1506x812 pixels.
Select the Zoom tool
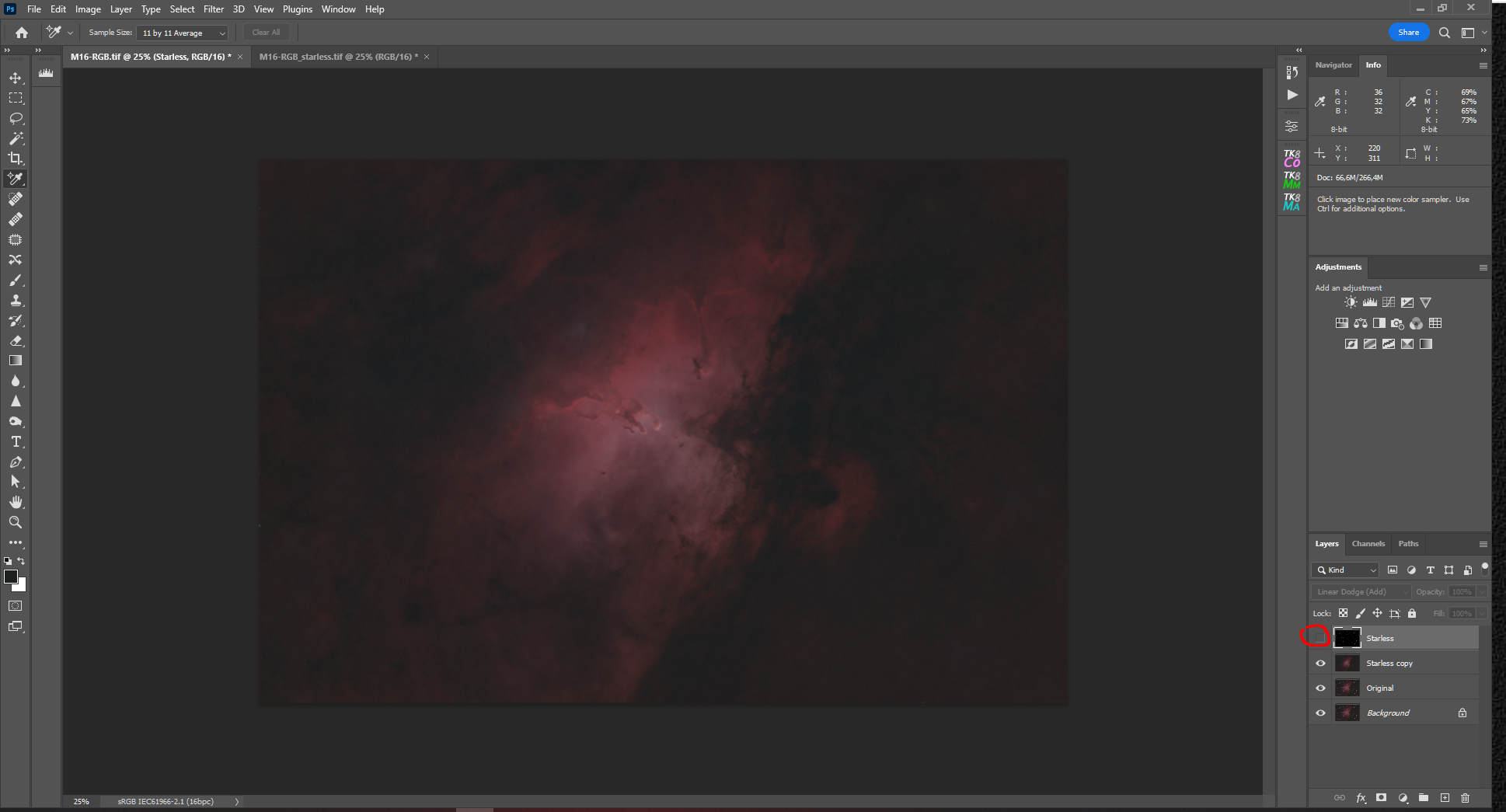click(x=16, y=522)
